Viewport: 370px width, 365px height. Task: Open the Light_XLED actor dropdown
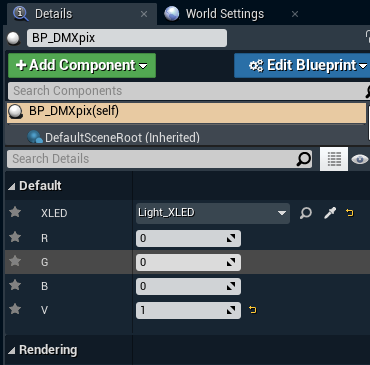tap(213, 213)
